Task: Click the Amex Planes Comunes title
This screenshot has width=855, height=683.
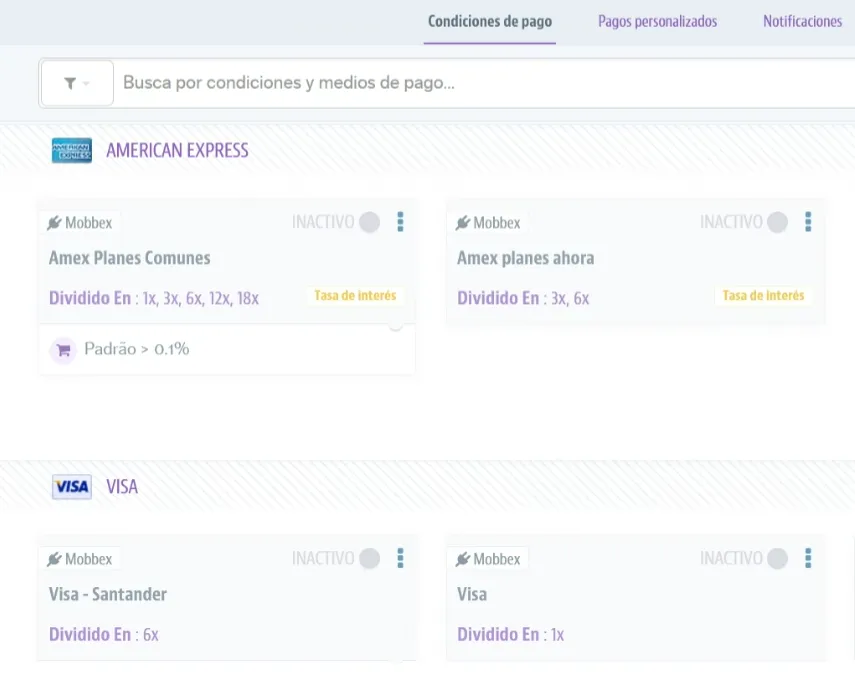Action: tap(129, 258)
